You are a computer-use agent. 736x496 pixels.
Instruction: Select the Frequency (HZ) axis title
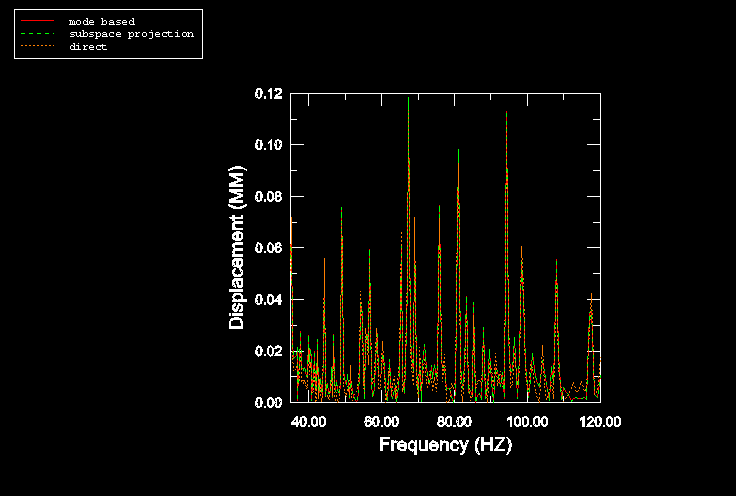coord(445,445)
